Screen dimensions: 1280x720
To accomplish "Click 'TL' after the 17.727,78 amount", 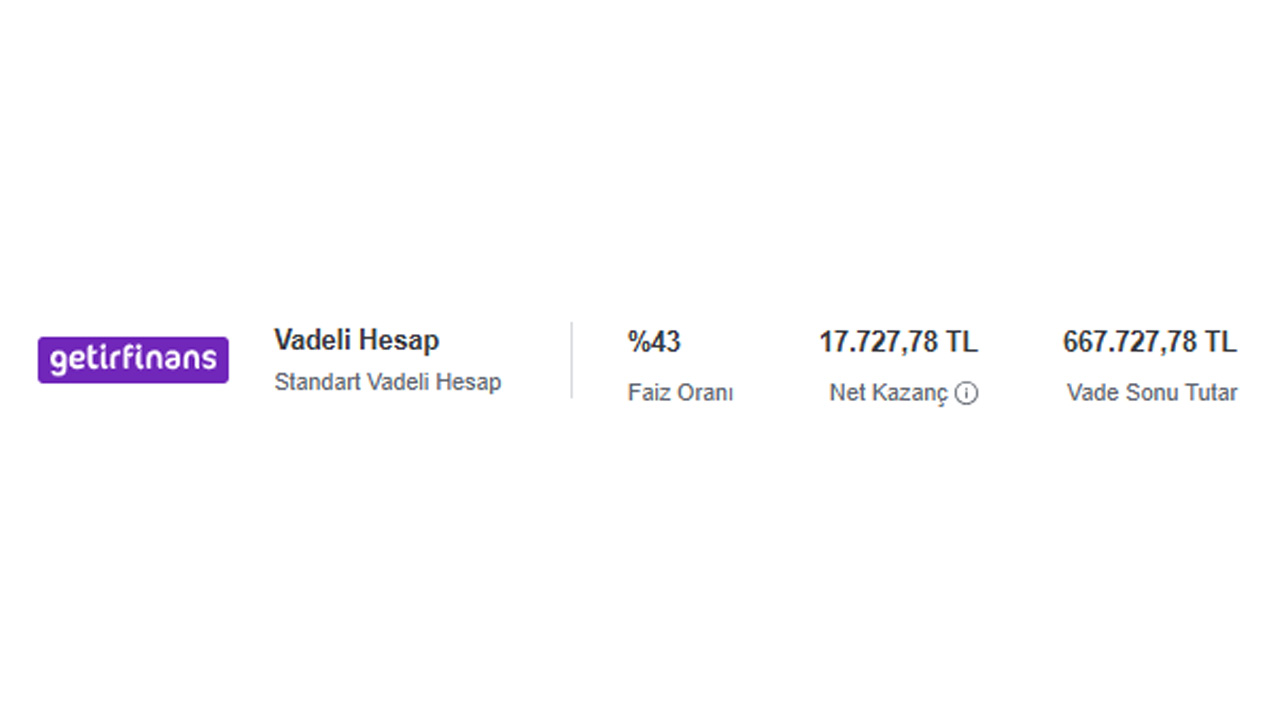I will pyautogui.click(x=962, y=342).
